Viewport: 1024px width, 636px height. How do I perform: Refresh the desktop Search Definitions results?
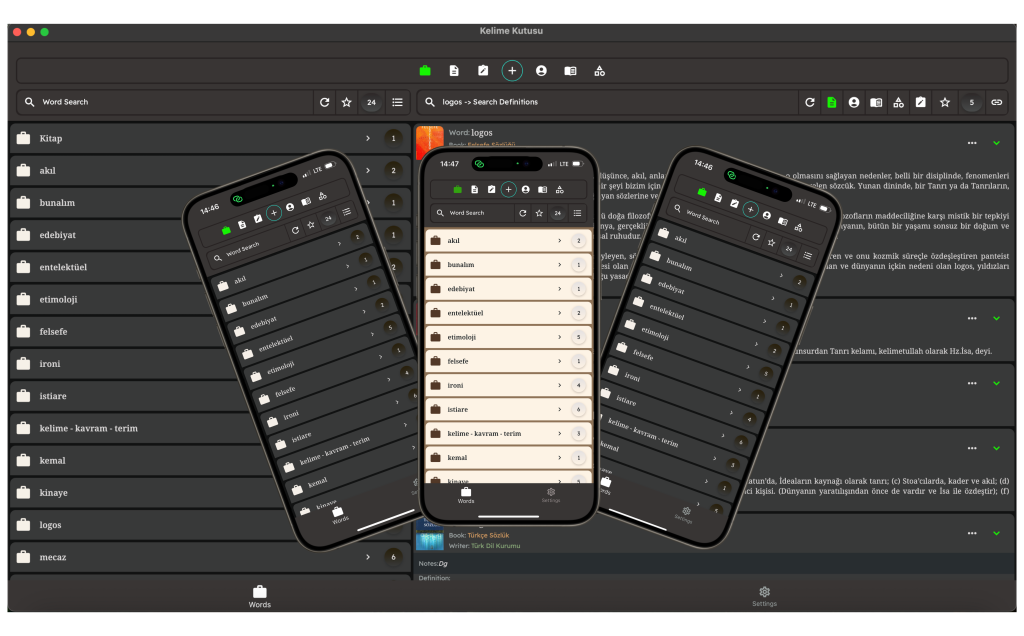coord(810,102)
